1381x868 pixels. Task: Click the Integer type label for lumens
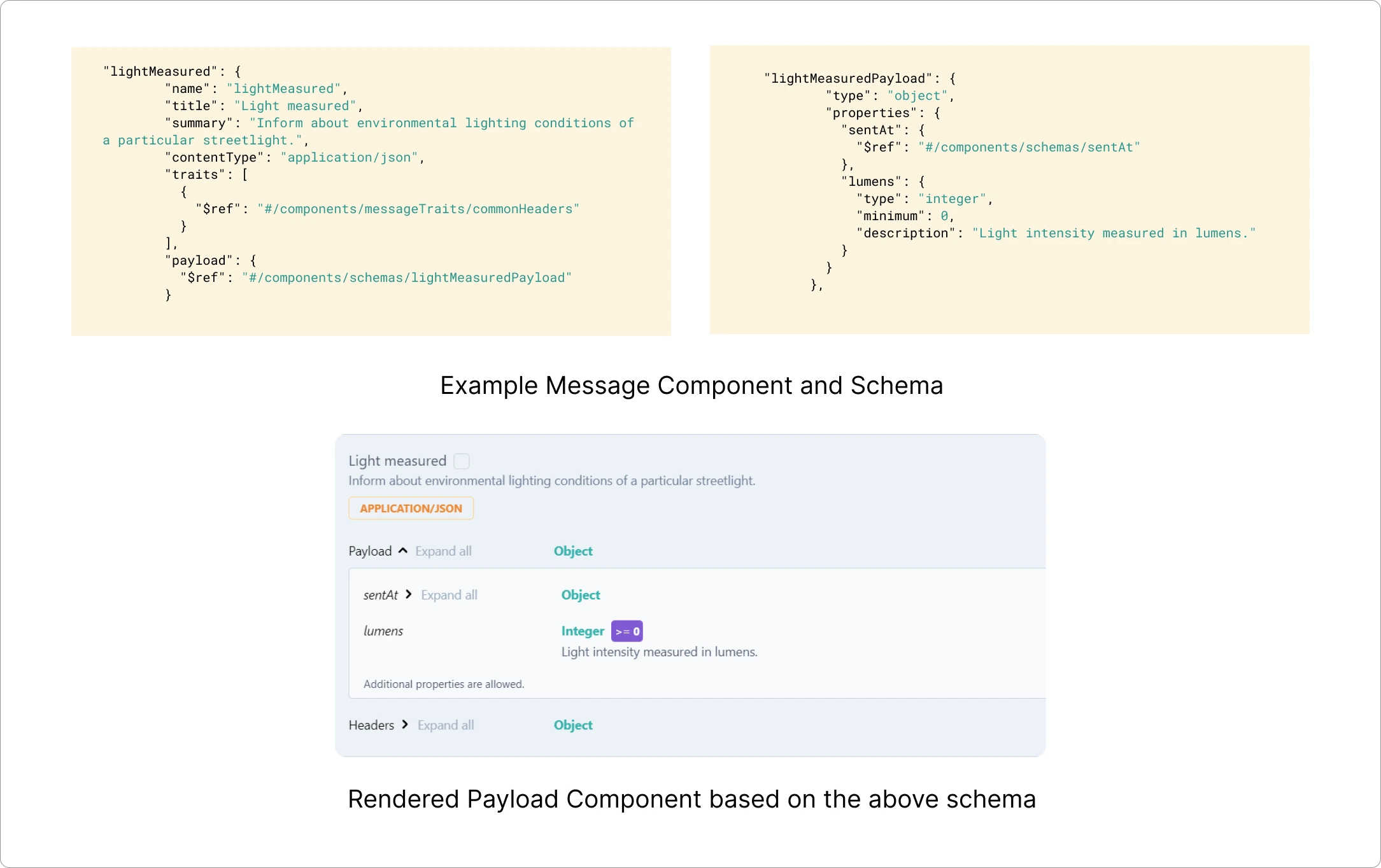[583, 631]
